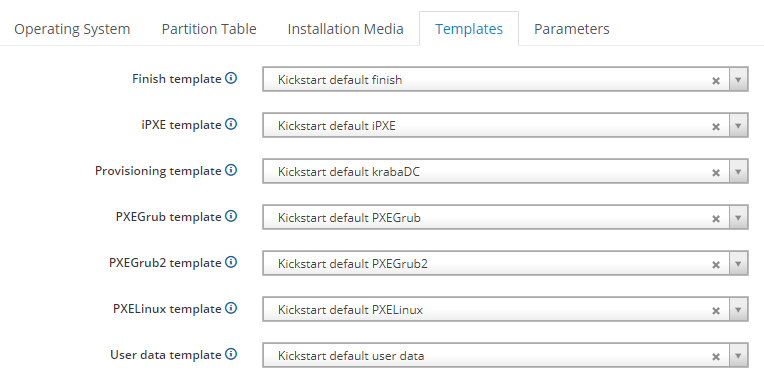The image size is (764, 386).
Task: Open User data template dropdown arrow
Action: 738,356
